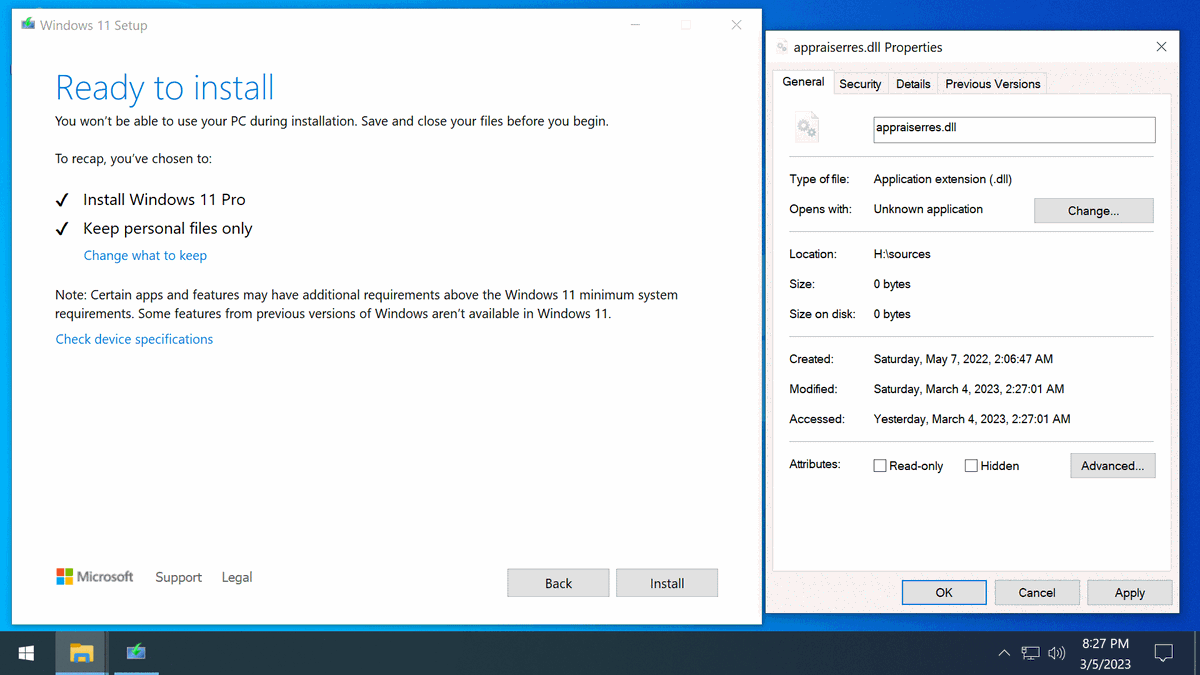Click the appraiserres.dll file icon

click(806, 127)
